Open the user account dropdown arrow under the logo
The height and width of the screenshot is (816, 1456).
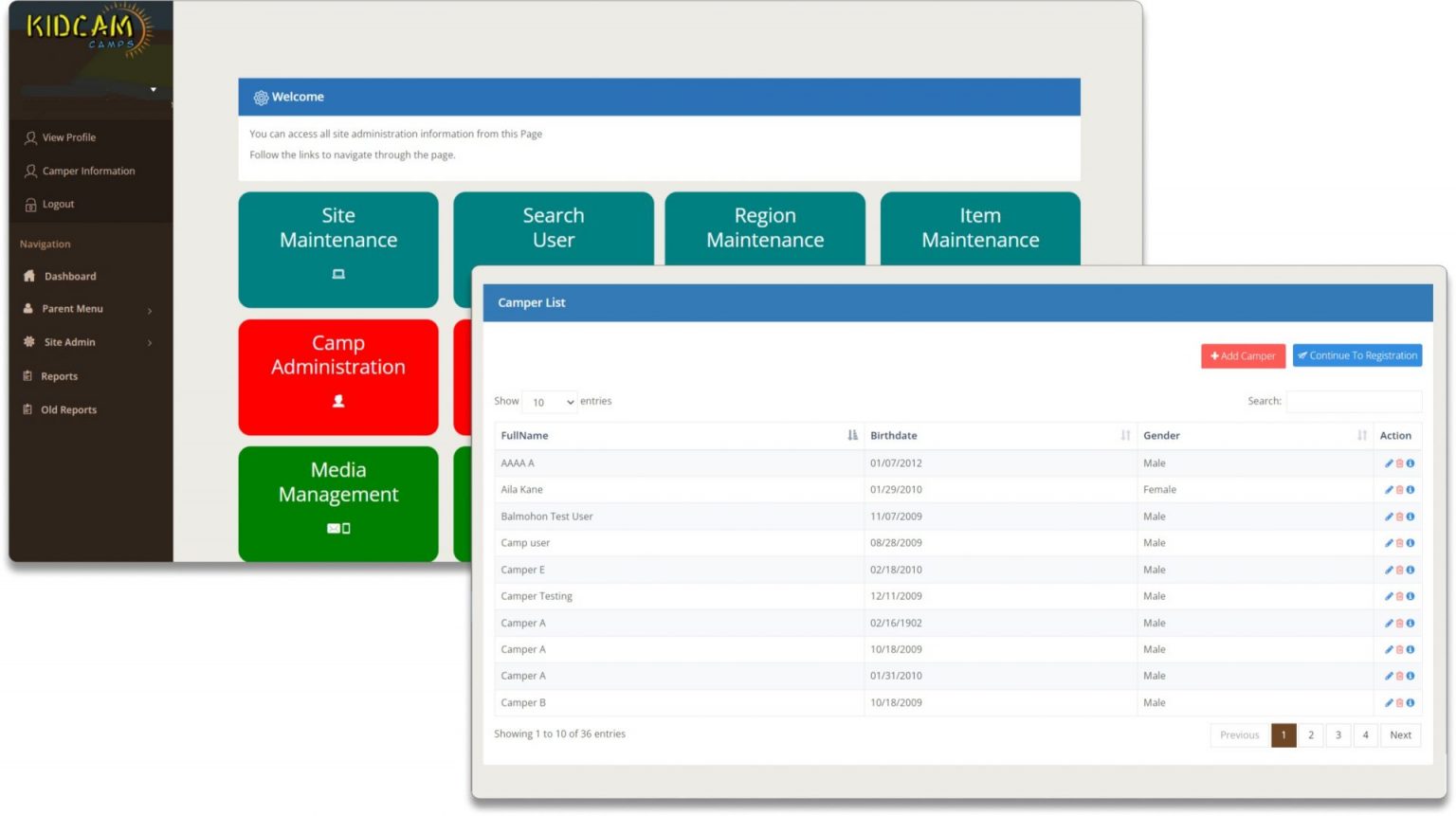point(153,90)
